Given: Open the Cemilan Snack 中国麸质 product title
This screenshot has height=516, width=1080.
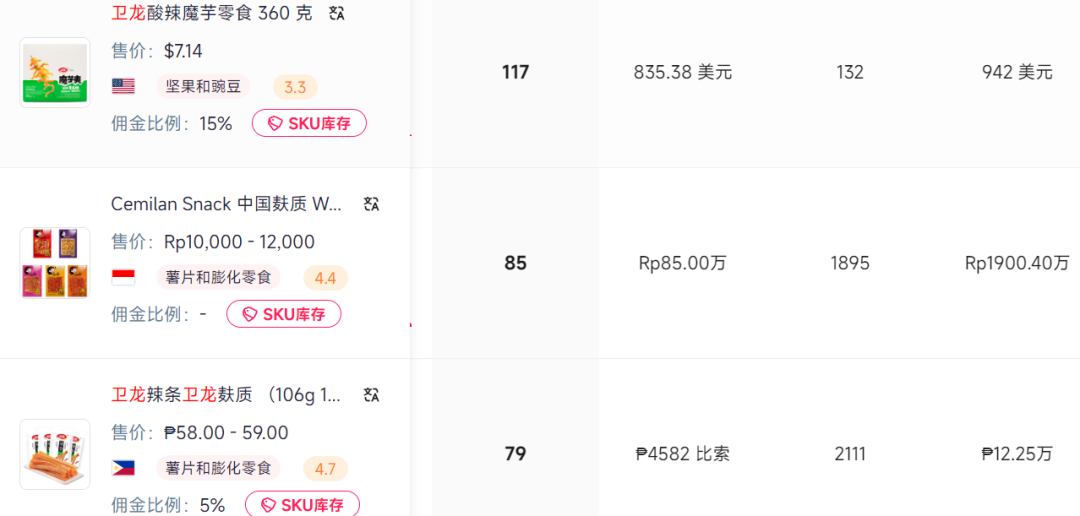Looking at the screenshot, I should (x=226, y=204).
